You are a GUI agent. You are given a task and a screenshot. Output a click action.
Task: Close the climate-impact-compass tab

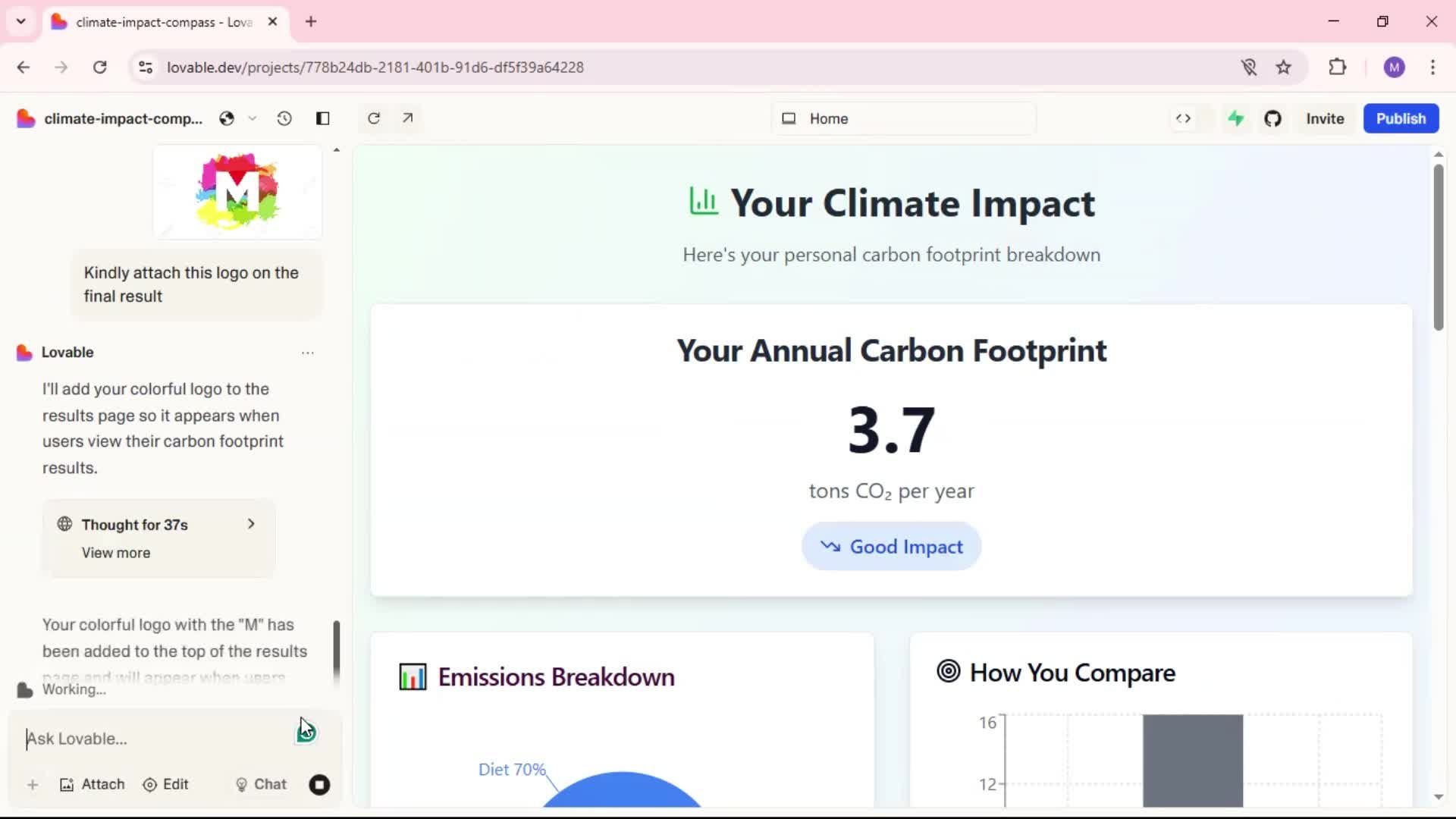tap(273, 22)
